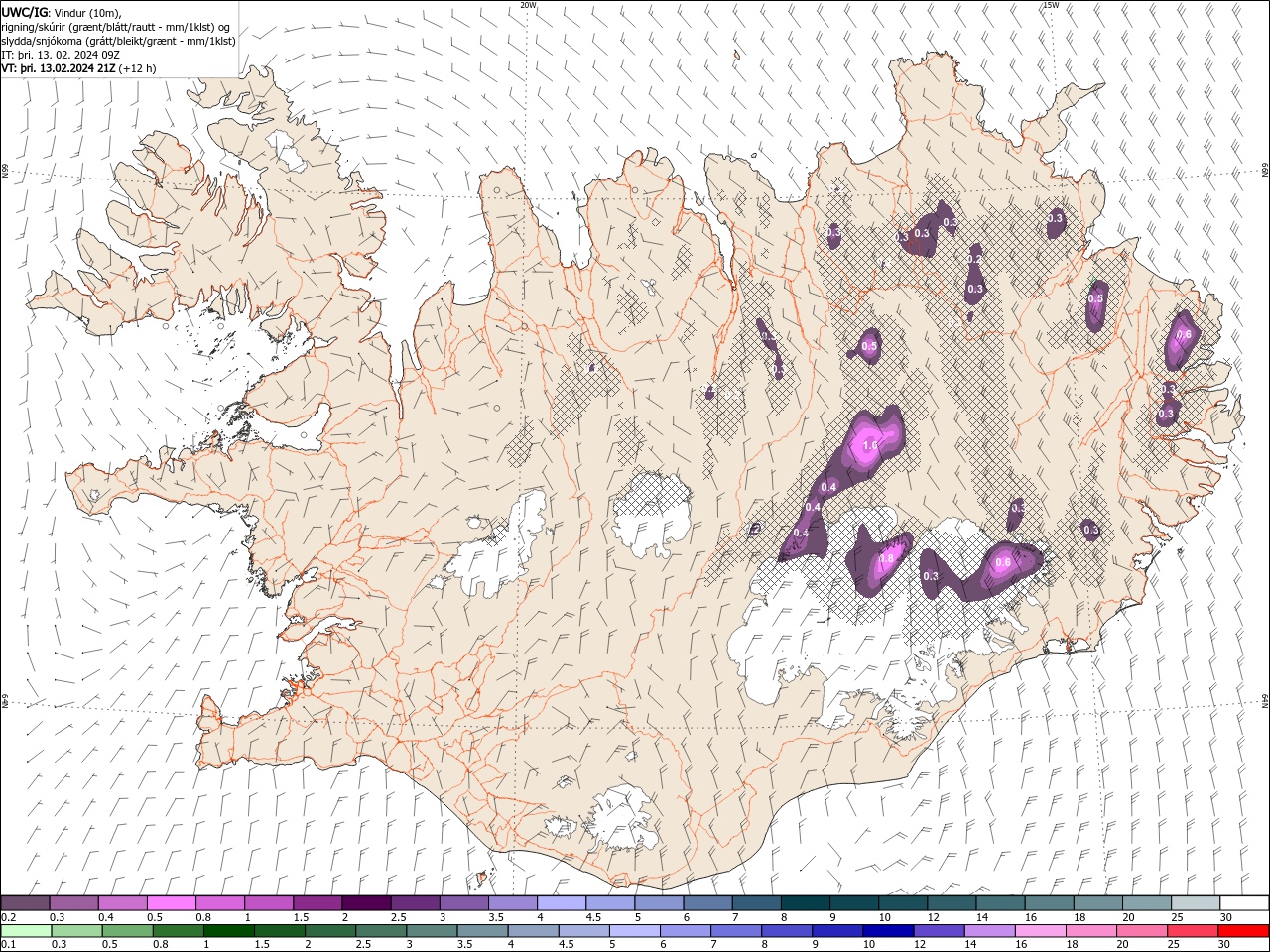The image size is (1270, 952).
Task: Click the '20W' longitude label at top
Action: click(x=529, y=5)
